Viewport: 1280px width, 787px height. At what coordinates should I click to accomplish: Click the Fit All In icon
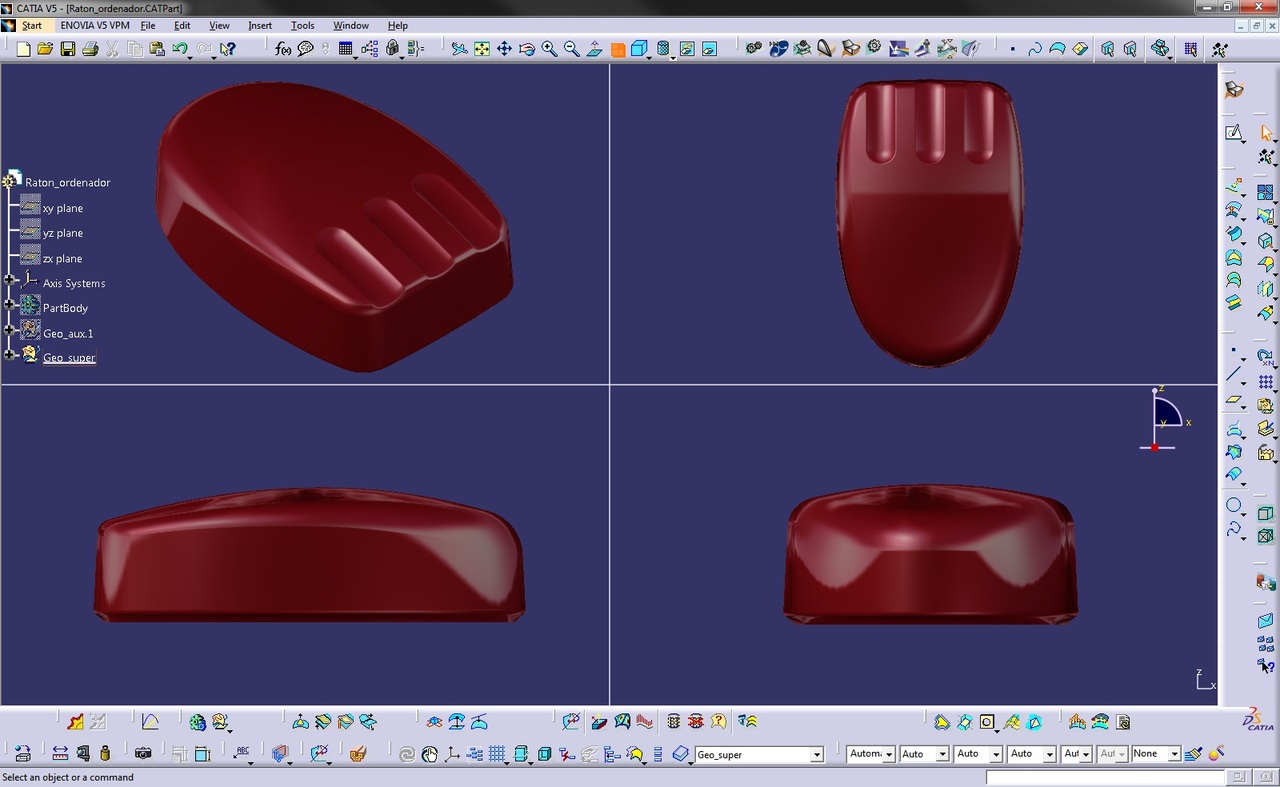click(x=482, y=48)
